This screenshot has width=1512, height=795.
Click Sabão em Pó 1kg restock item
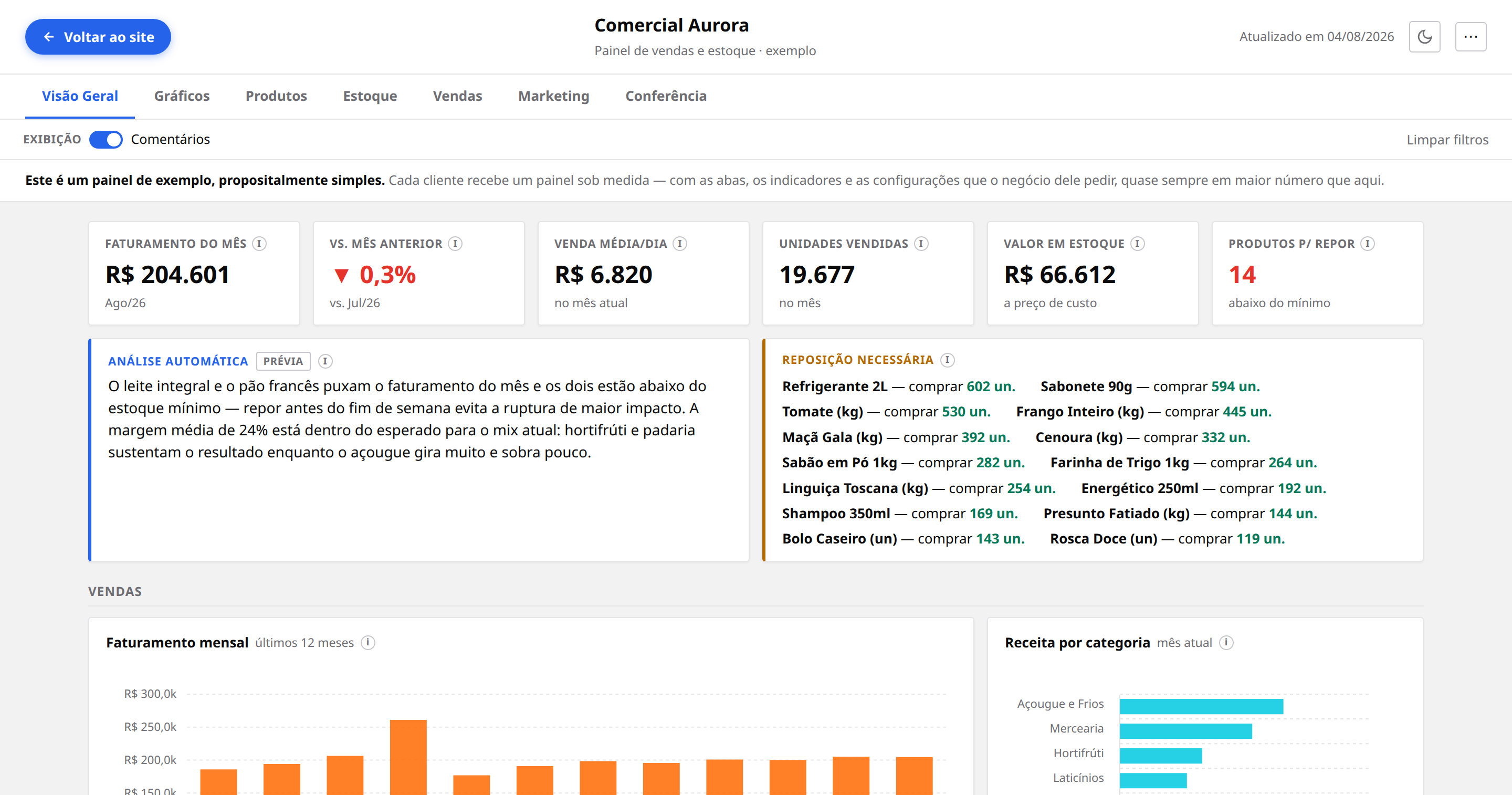904,463
